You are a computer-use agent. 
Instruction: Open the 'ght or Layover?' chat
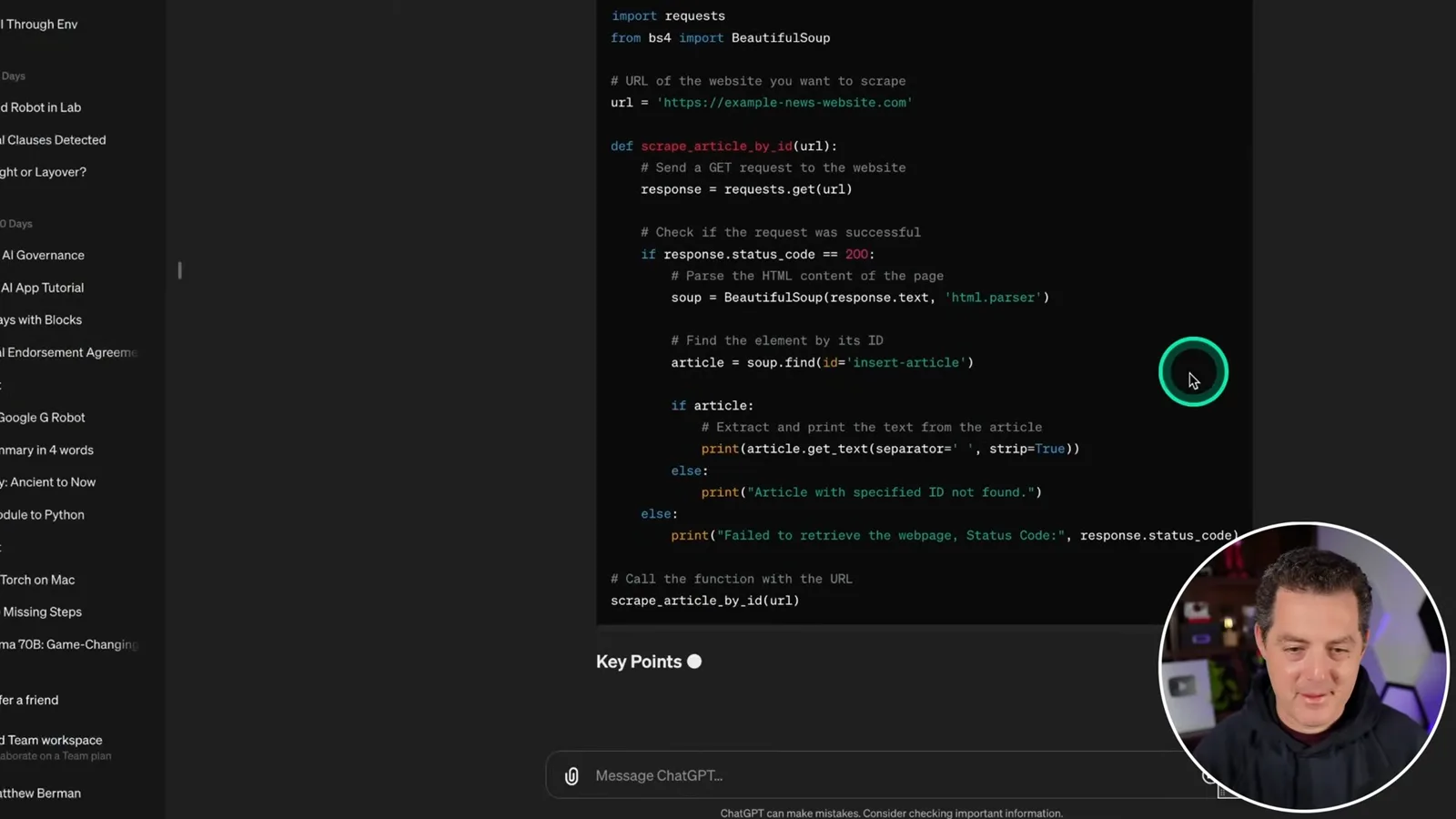point(43,172)
